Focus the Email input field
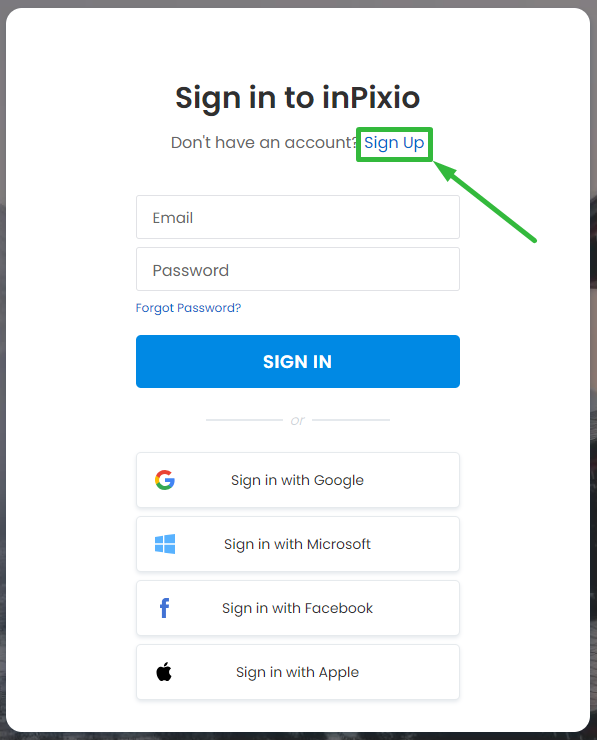 tap(298, 217)
